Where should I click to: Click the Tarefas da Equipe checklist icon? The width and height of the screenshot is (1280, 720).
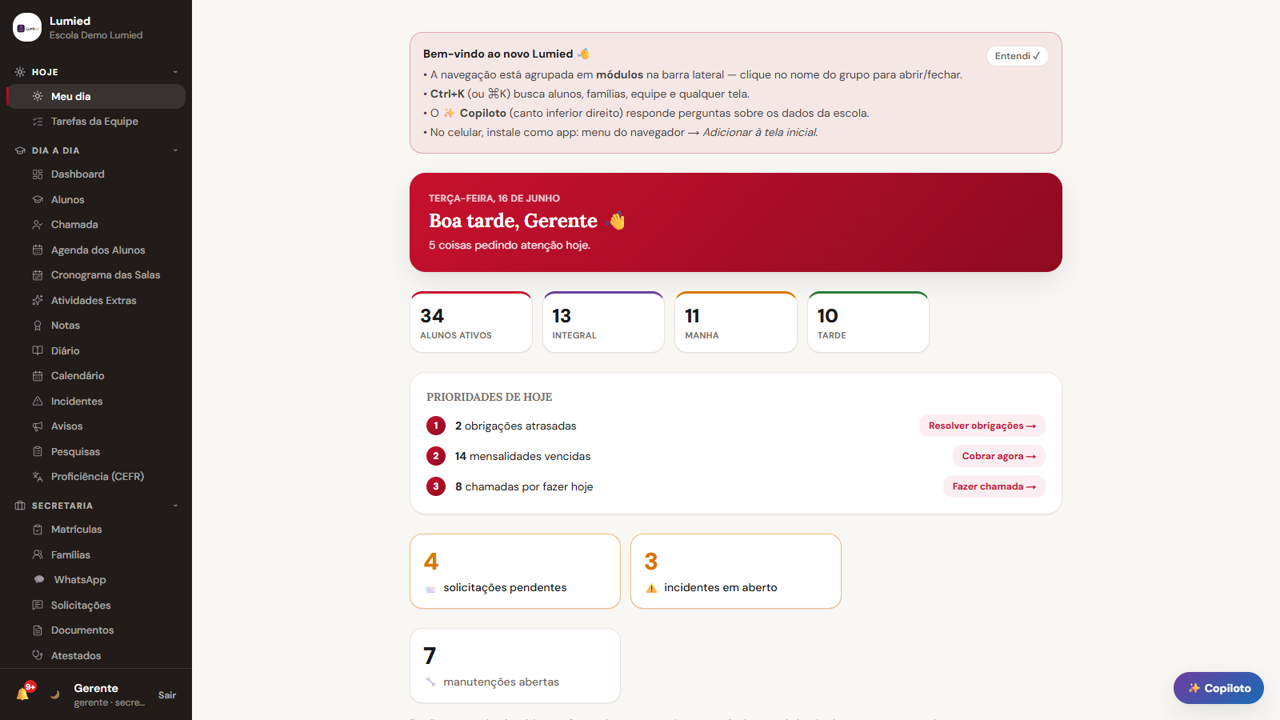coord(37,122)
